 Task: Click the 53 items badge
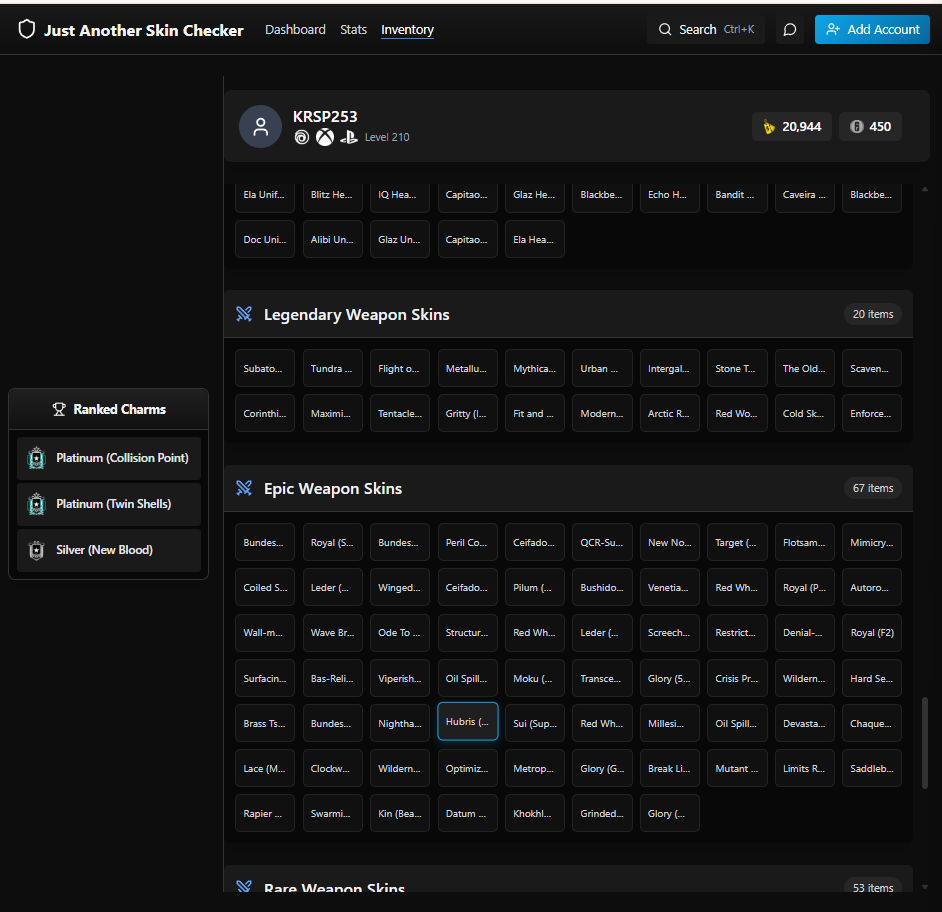(x=872, y=887)
